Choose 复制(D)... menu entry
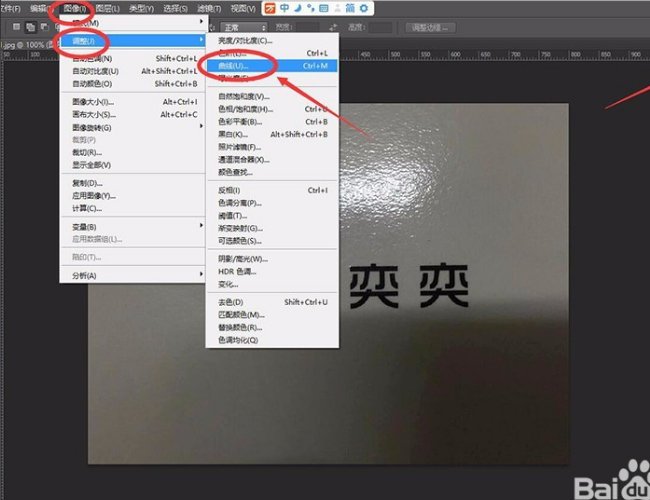650x500 pixels. (133, 183)
